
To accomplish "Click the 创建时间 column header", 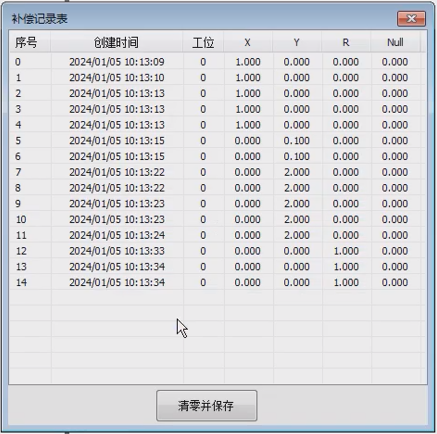I will (x=116, y=42).
